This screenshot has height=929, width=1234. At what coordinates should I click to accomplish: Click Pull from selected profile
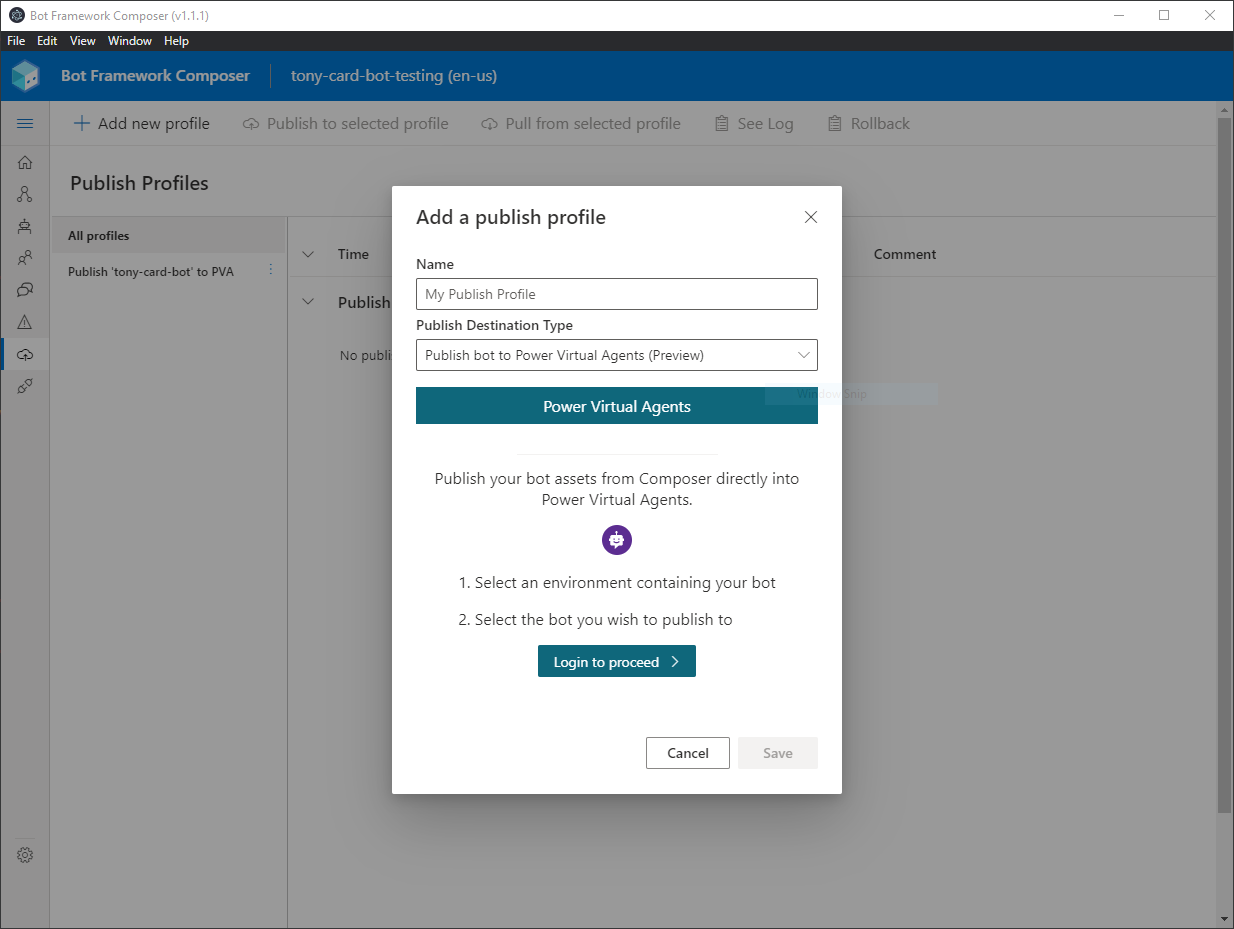(x=581, y=124)
